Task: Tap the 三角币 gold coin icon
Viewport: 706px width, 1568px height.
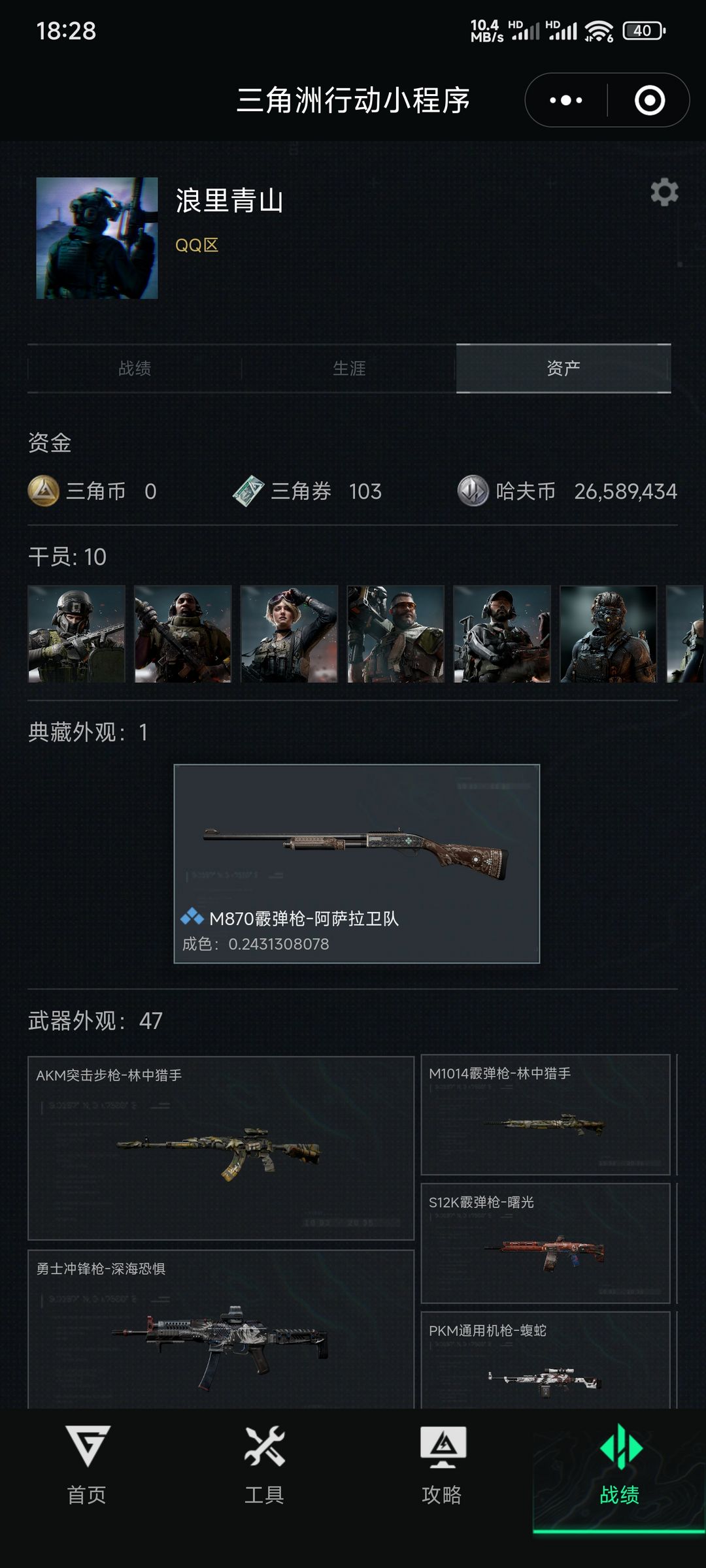Action: click(x=44, y=491)
